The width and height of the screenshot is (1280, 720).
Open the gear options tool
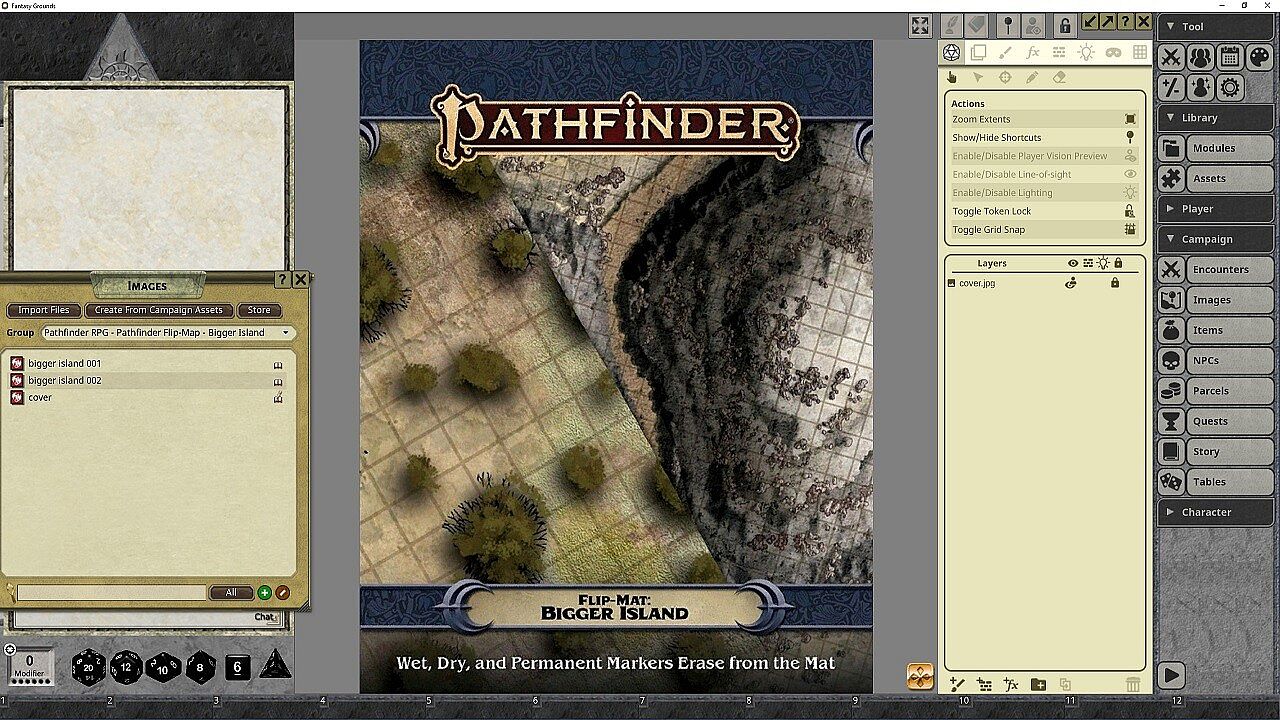pos(1230,88)
